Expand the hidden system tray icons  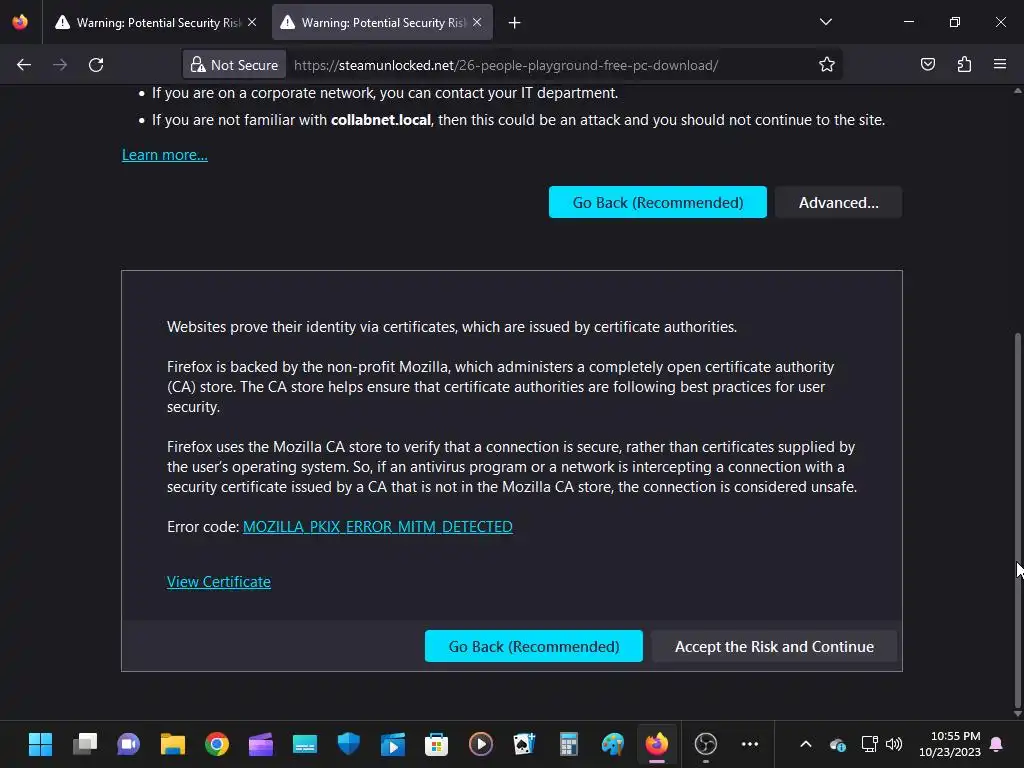point(806,744)
